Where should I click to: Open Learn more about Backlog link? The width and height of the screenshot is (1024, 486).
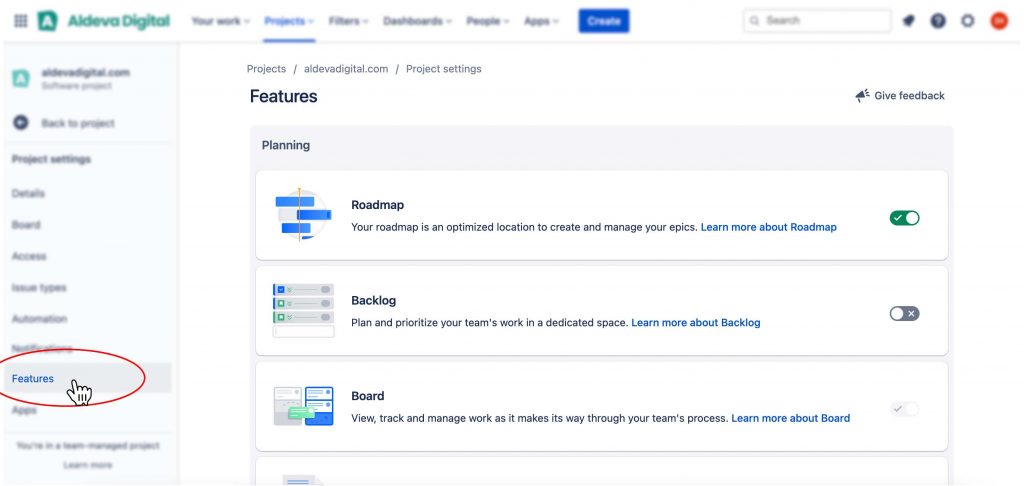click(696, 323)
